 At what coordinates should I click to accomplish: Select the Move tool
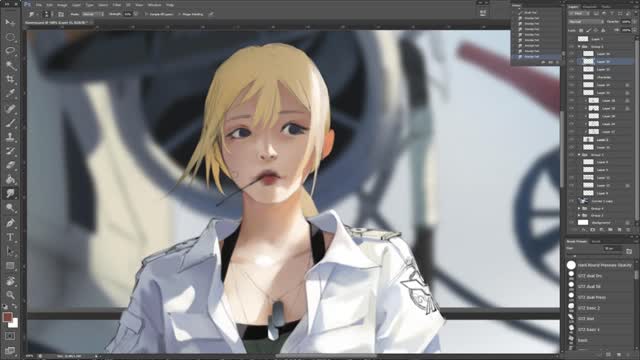point(10,22)
